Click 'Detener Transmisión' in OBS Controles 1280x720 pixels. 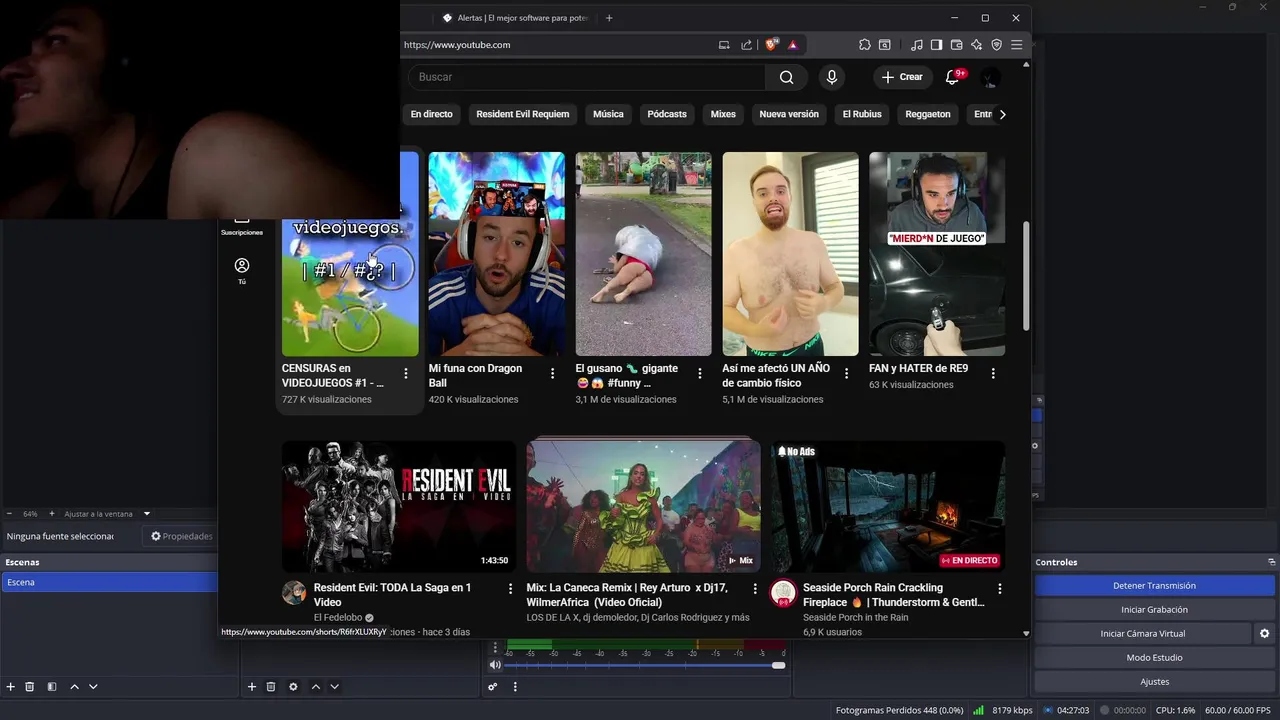coord(1154,586)
